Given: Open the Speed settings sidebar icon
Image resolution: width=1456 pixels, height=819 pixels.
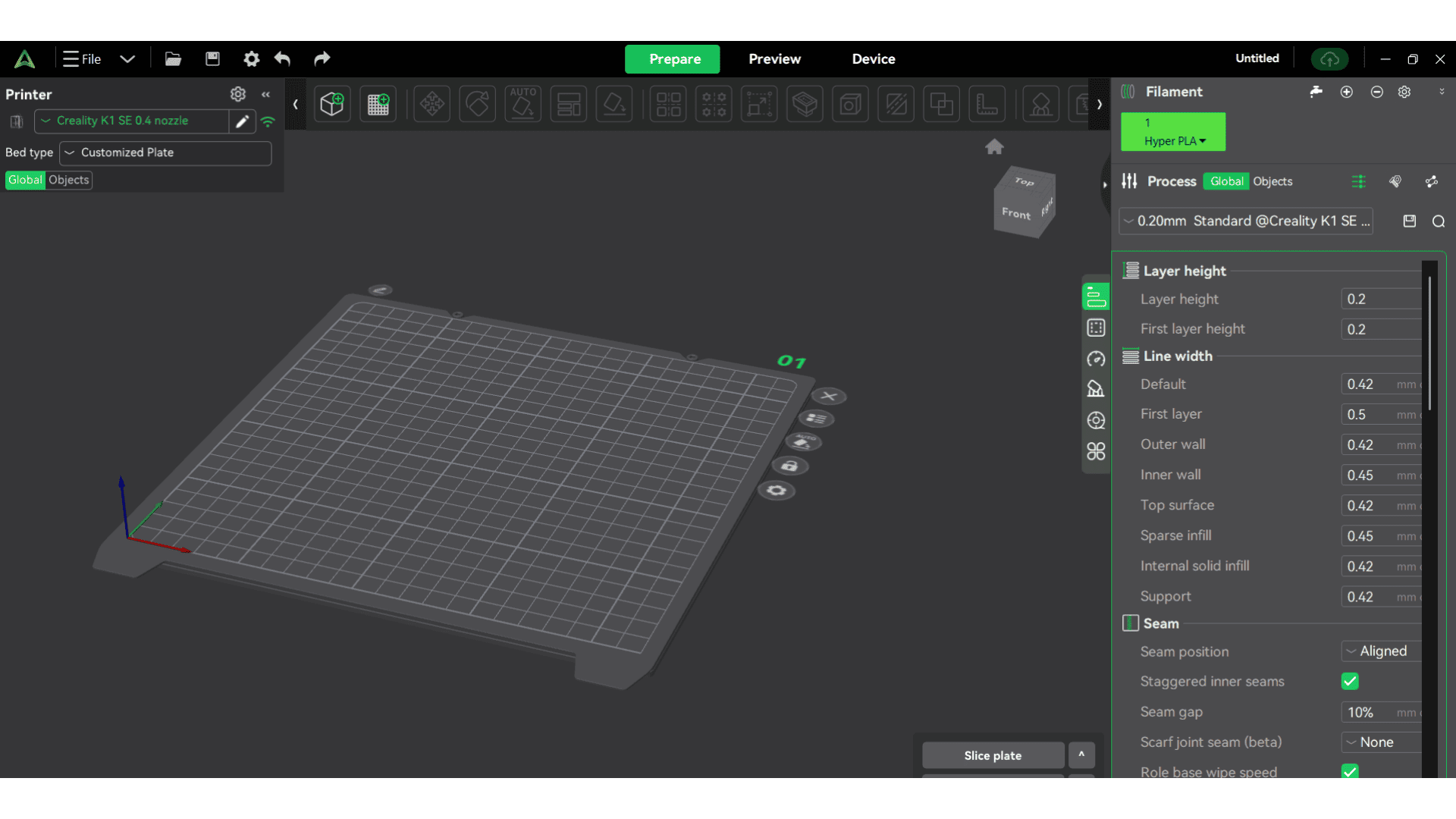Looking at the screenshot, I should (1096, 359).
